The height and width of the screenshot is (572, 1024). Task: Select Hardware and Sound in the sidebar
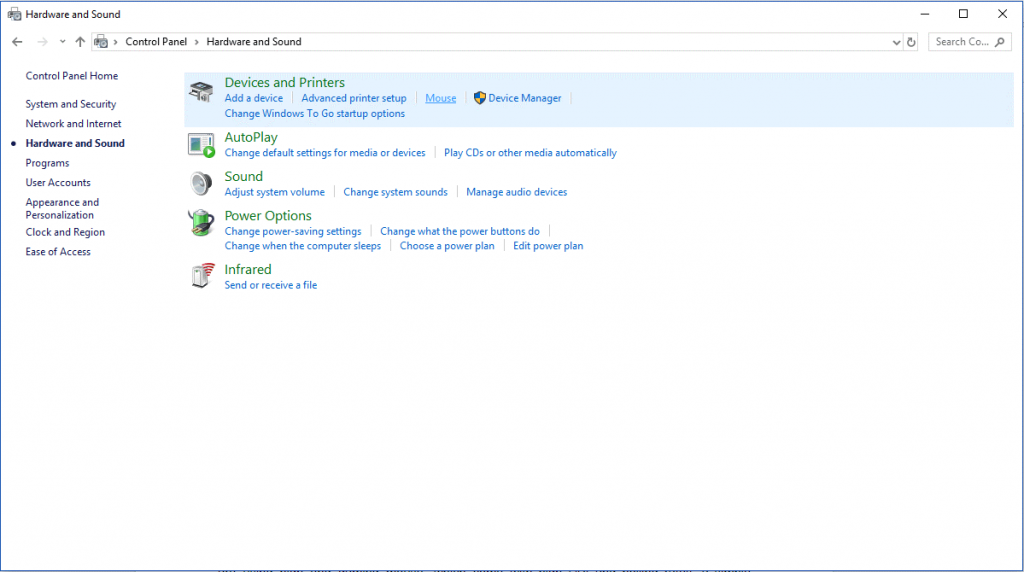click(75, 143)
